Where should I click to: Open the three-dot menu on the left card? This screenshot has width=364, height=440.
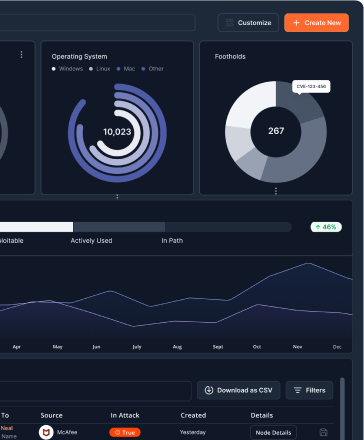21,54
